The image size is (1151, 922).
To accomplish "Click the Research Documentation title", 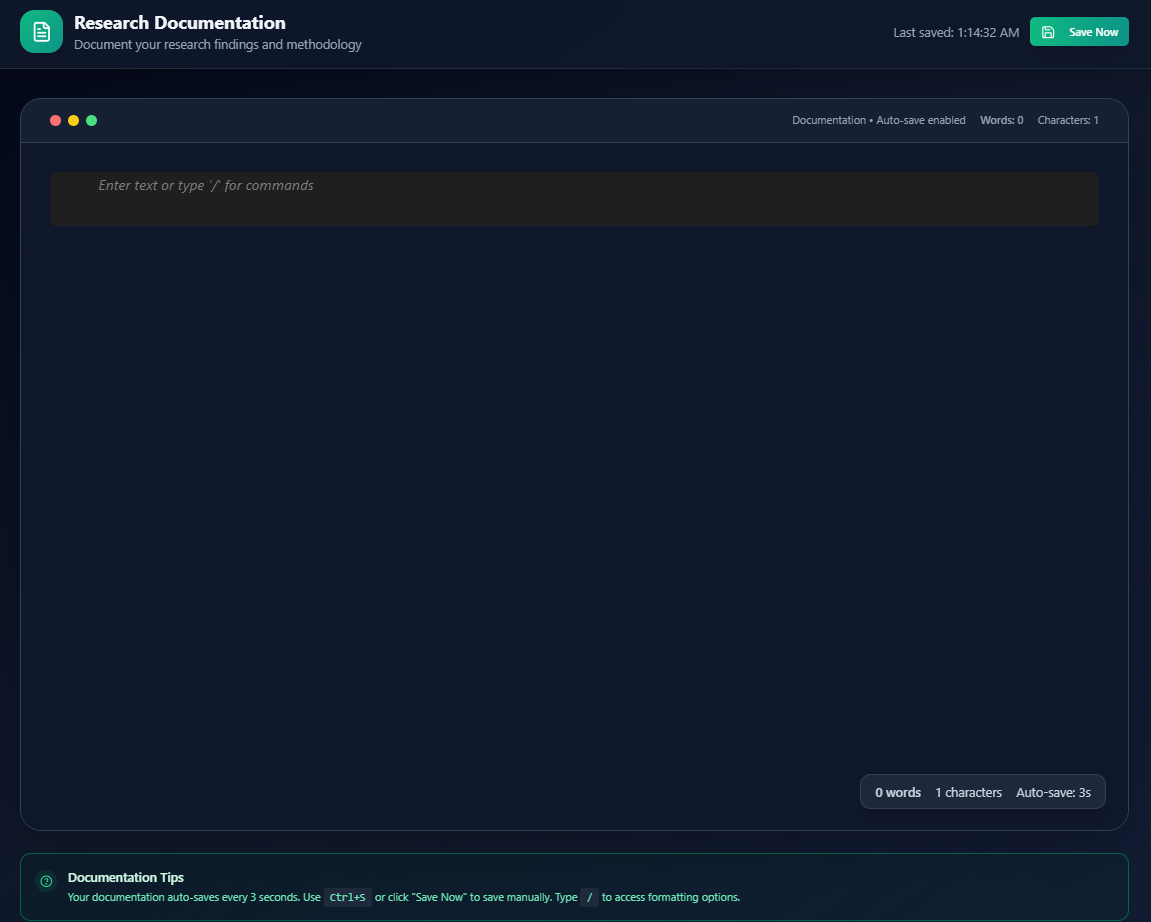I will (x=180, y=23).
